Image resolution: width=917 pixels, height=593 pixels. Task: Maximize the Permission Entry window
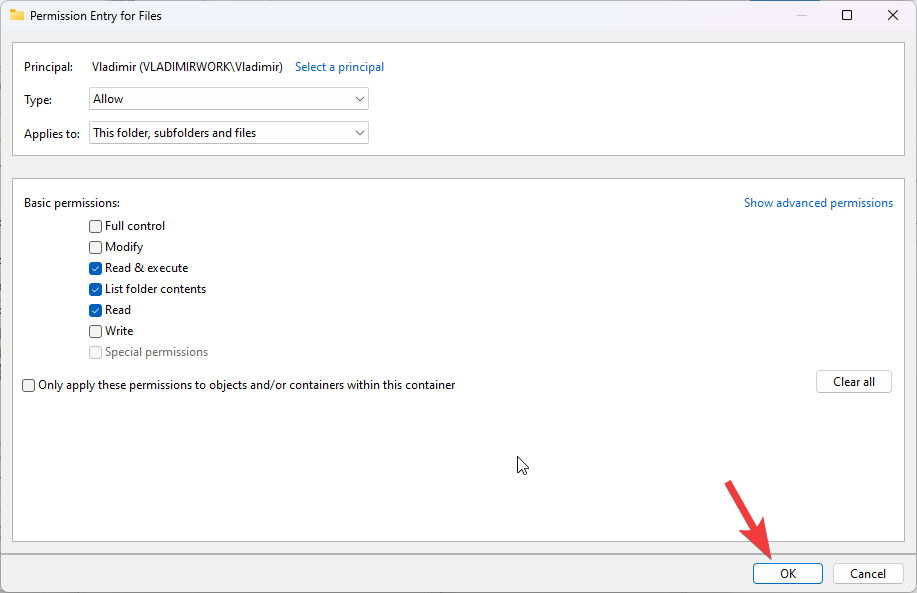pos(847,16)
